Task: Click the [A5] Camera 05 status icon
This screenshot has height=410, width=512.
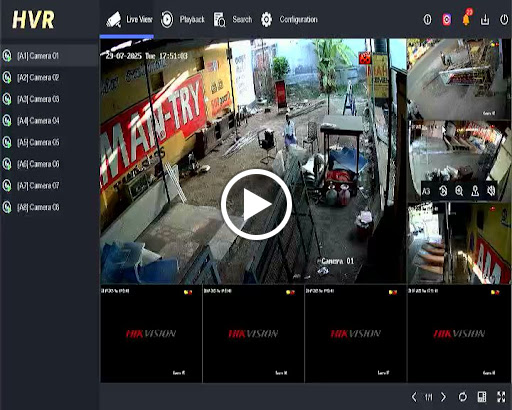Action: pyautogui.click(x=7, y=142)
